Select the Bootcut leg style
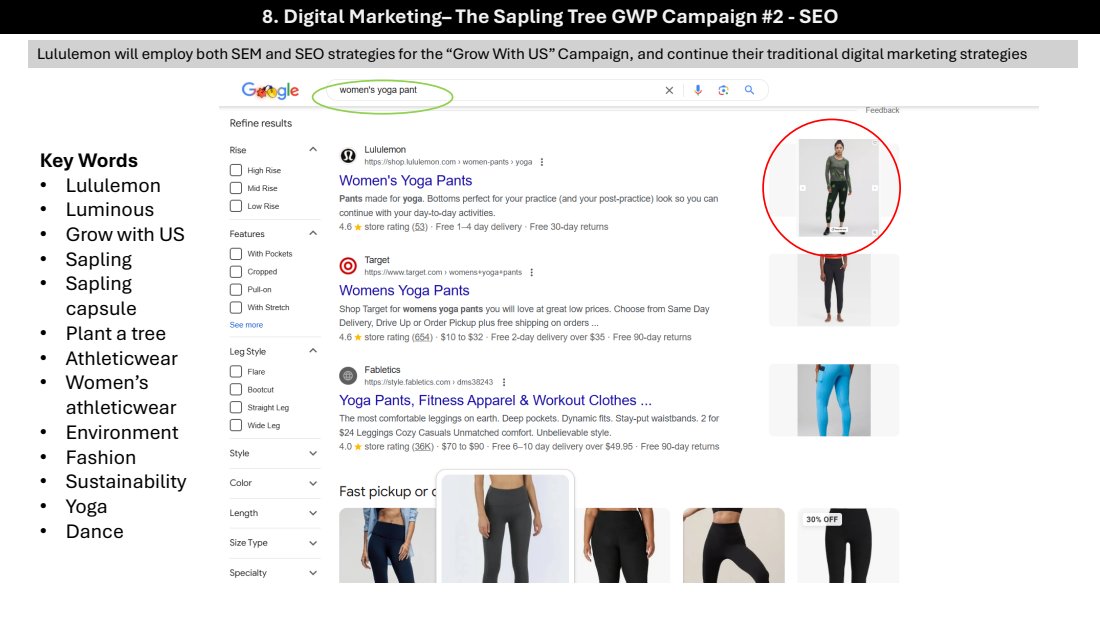 pyautogui.click(x=236, y=389)
